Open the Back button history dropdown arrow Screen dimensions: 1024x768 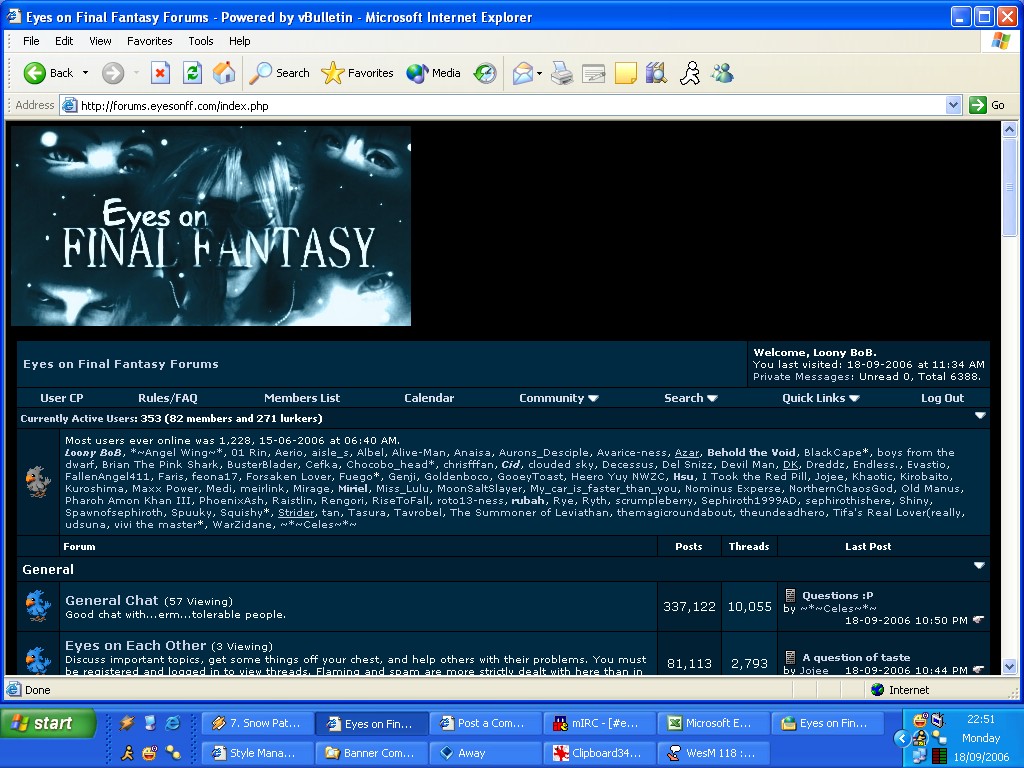pos(85,72)
